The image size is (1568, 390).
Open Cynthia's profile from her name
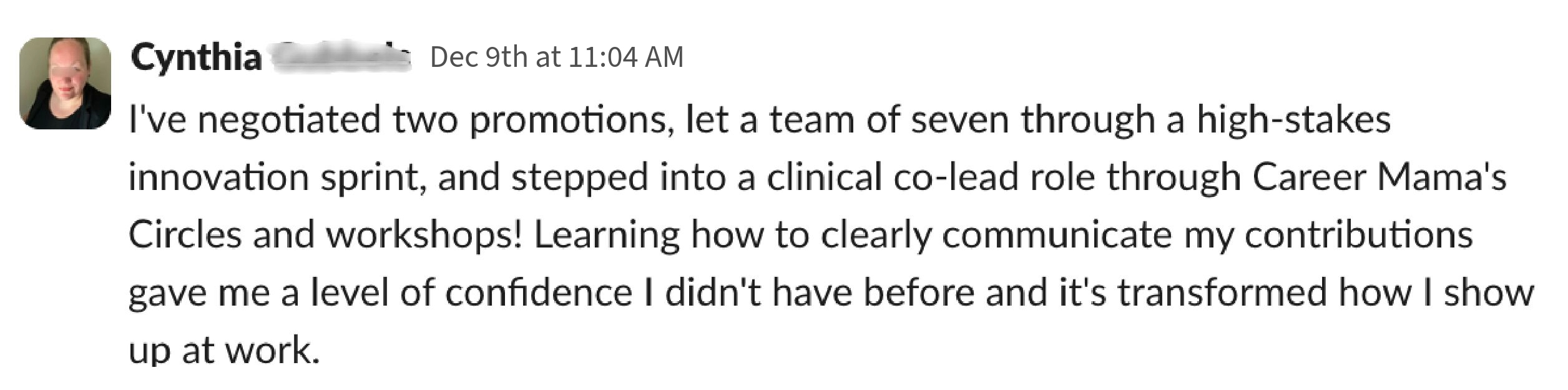coord(196,58)
